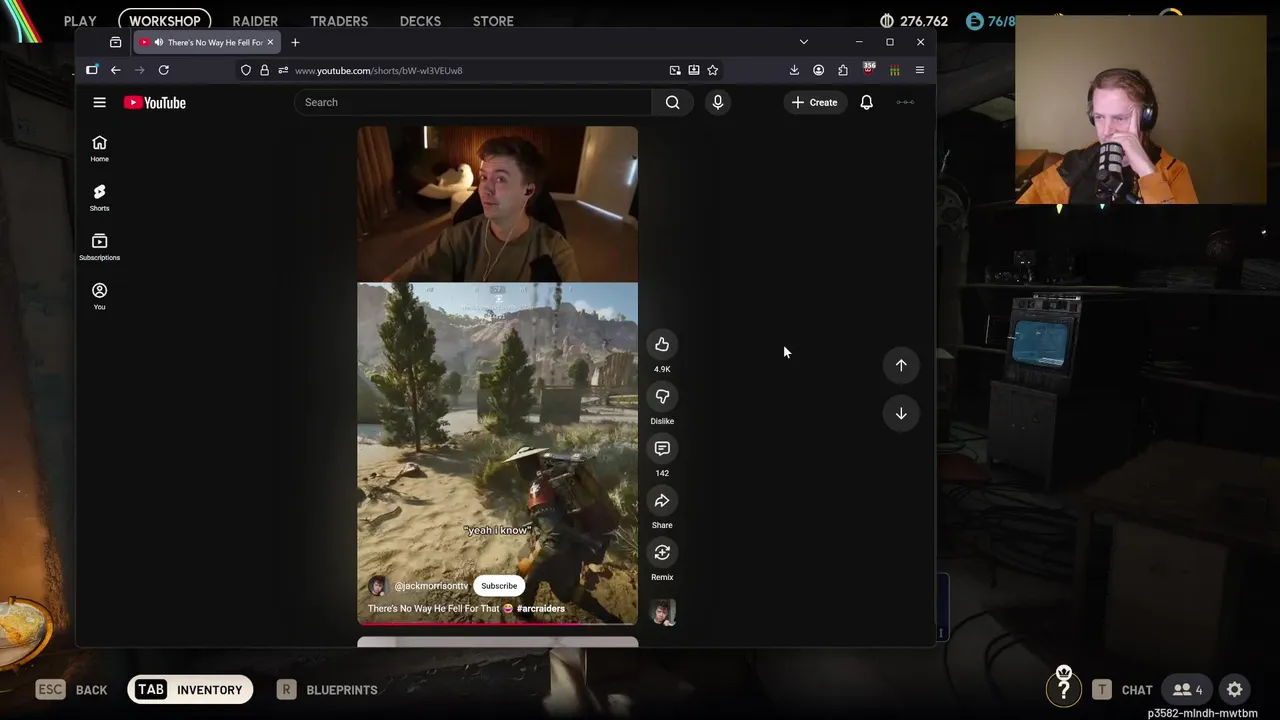Reload the browser page
The image size is (1280, 720).
[164, 70]
